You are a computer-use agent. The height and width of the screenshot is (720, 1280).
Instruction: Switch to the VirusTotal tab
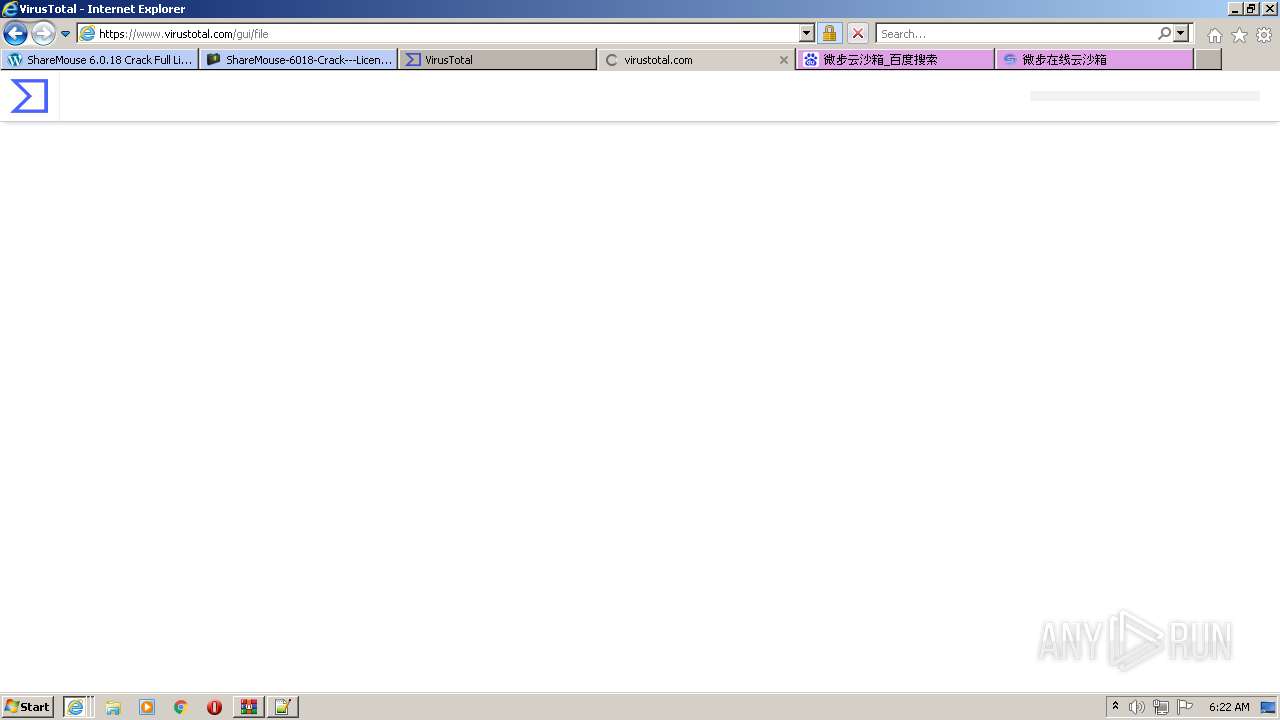497,59
